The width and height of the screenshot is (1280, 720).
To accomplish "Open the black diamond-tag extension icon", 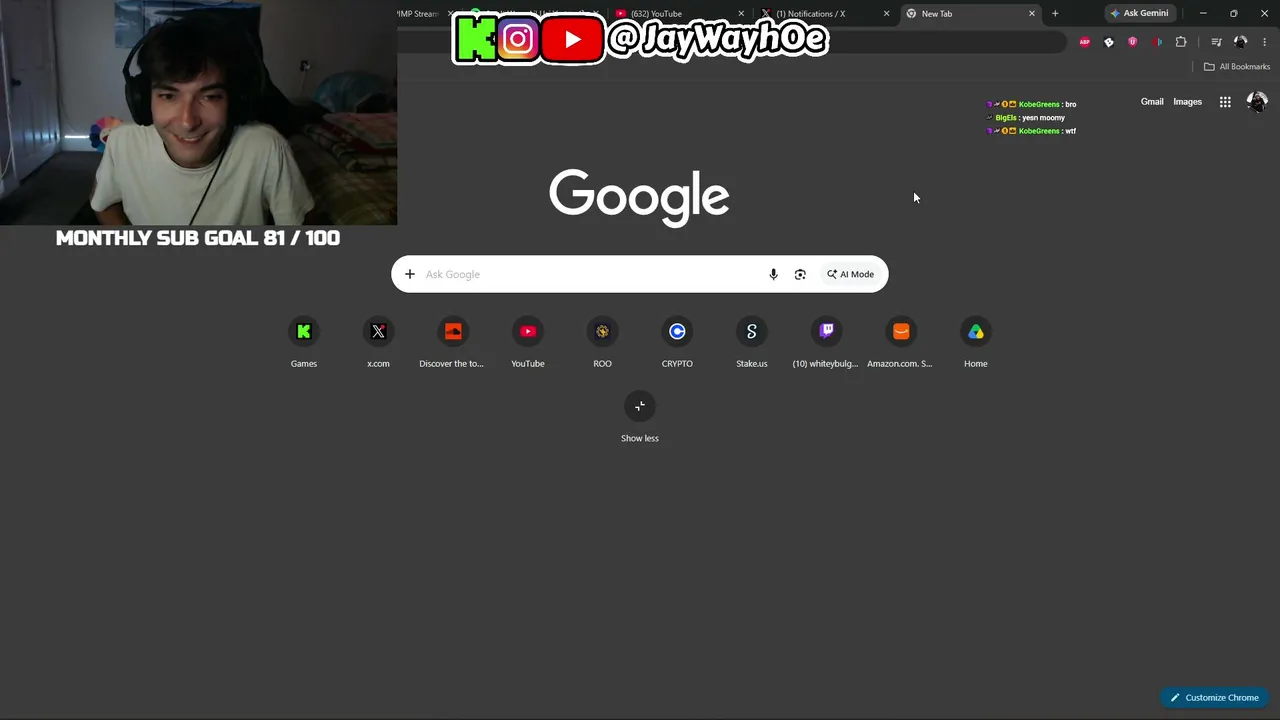I will 1109,42.
